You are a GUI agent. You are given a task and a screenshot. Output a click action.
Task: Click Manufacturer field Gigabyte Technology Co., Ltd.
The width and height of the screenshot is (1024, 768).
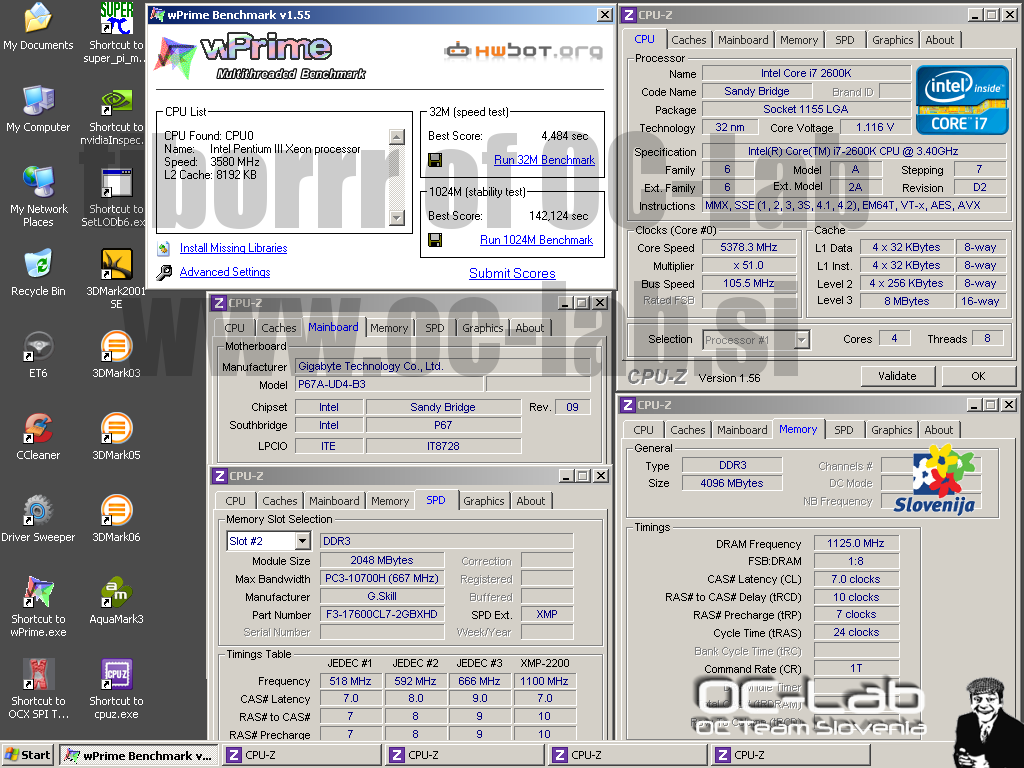pos(443,366)
